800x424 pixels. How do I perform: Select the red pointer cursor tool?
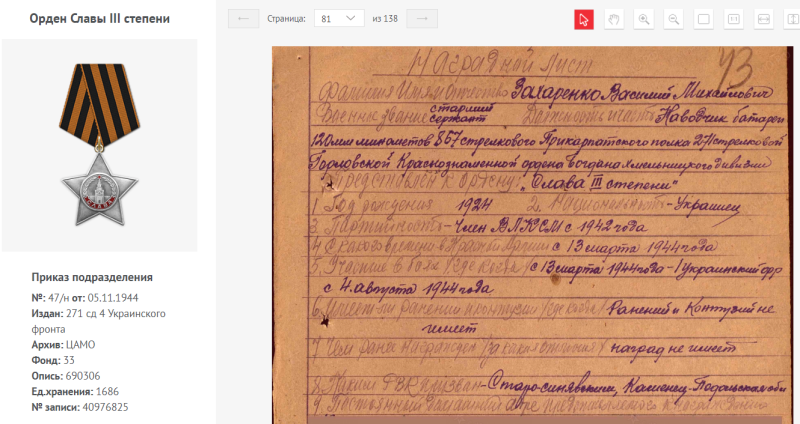pos(584,19)
